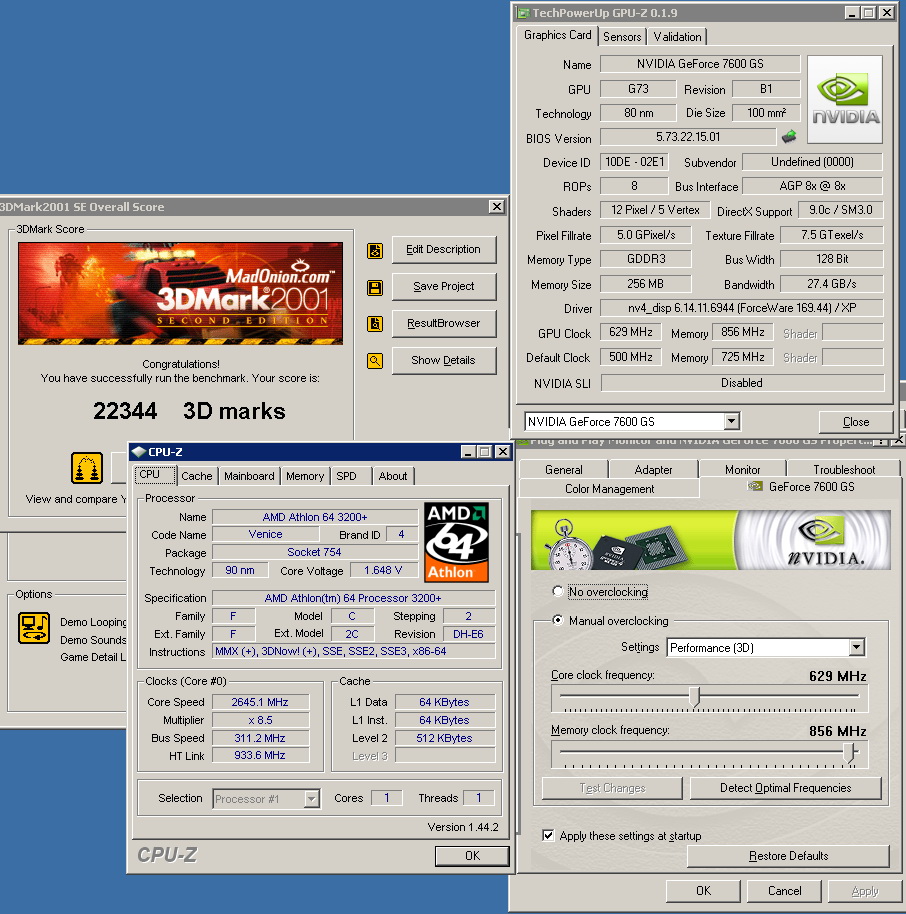Click the Save Project floppy disk icon
The width and height of the screenshot is (906, 914).
point(375,287)
